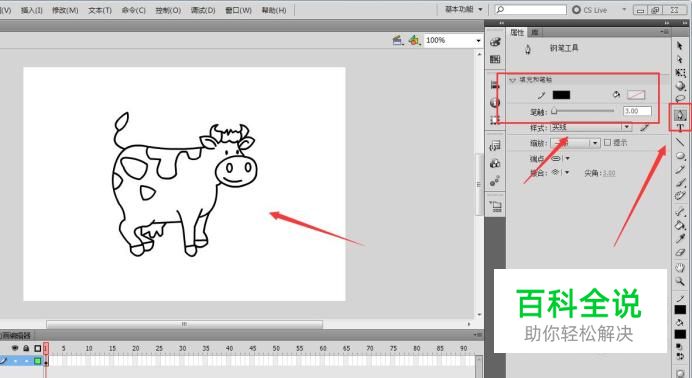Open the 控制(O) menu
The image size is (692, 378).
tap(168, 10)
